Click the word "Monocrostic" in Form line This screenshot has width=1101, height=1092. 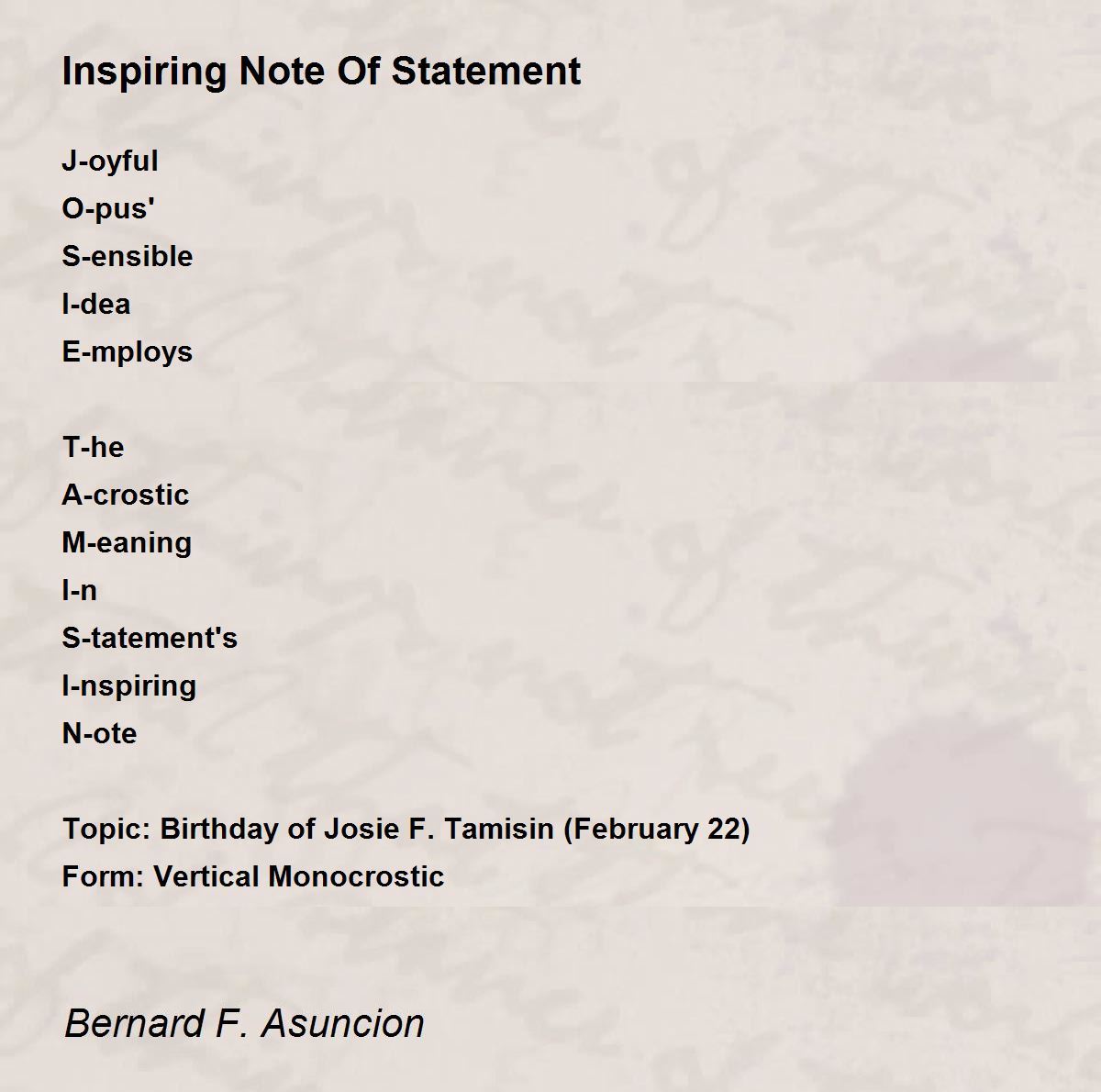pyautogui.click(x=357, y=876)
